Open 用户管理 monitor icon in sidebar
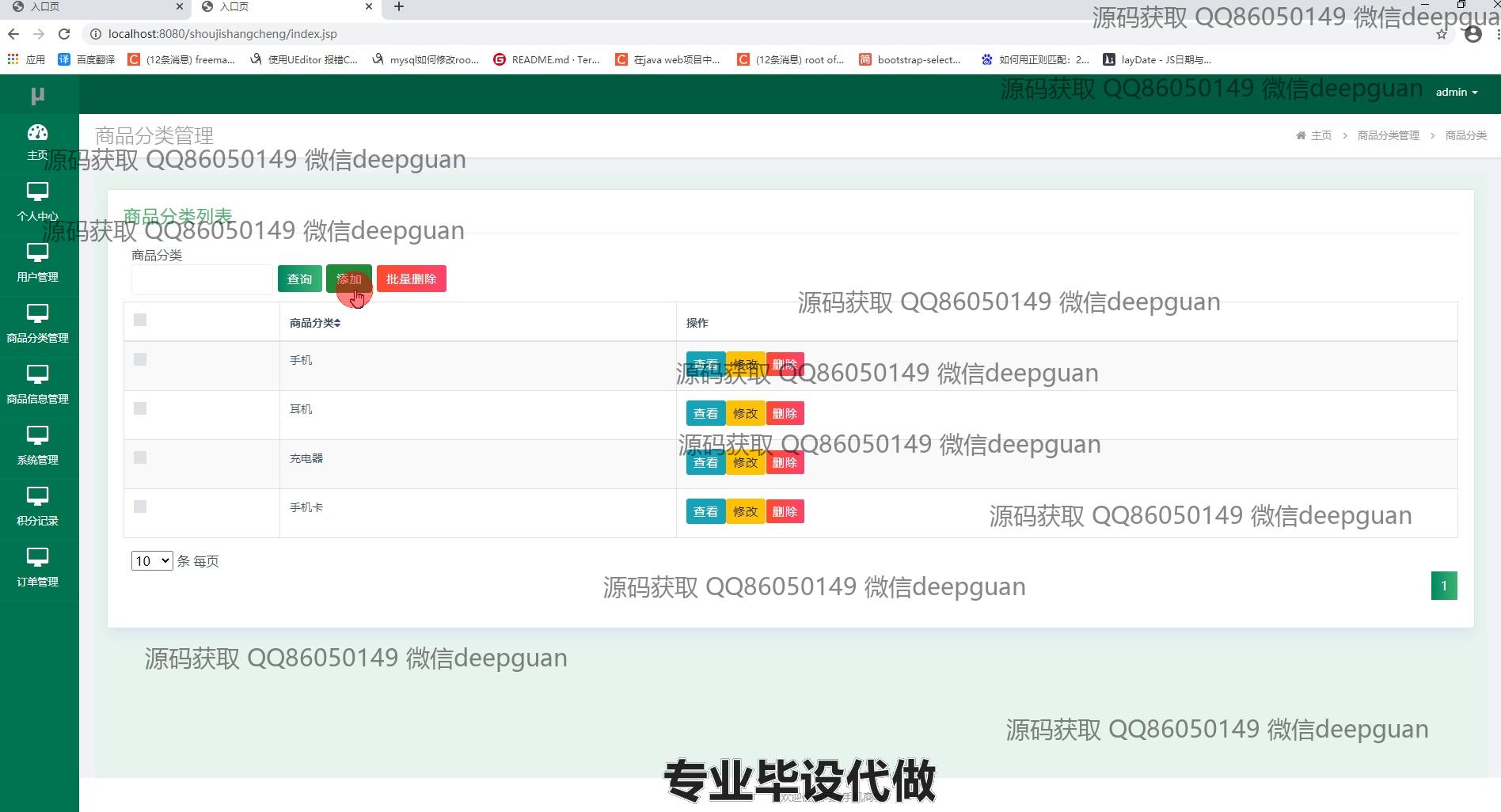The width and height of the screenshot is (1501, 812). point(37,253)
